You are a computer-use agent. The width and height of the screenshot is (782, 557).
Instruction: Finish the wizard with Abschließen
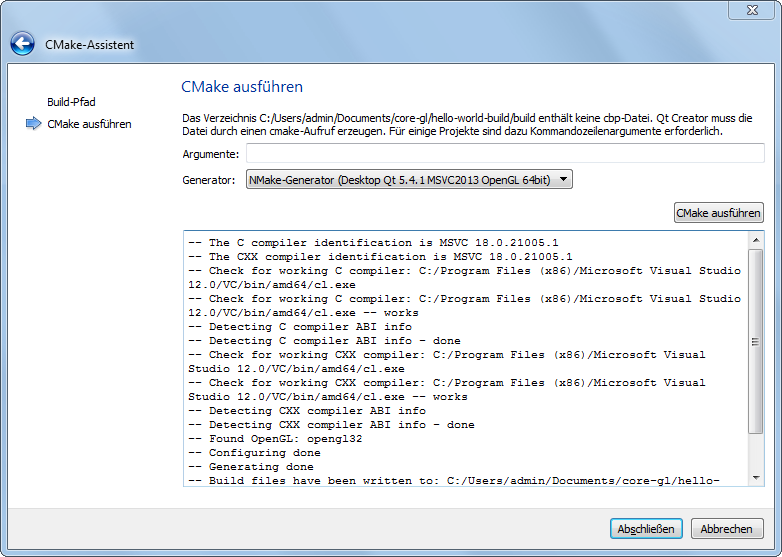[x=646, y=529]
